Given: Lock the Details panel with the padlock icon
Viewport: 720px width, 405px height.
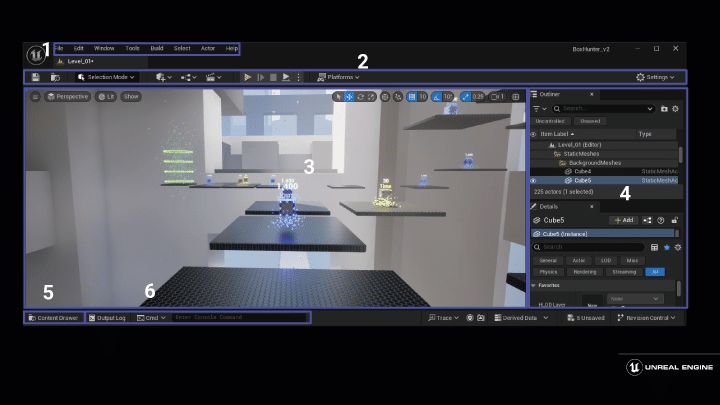Looking at the screenshot, I should point(674,220).
